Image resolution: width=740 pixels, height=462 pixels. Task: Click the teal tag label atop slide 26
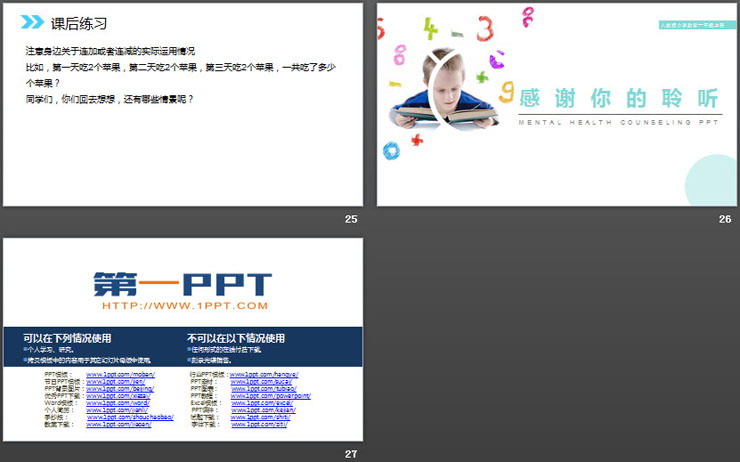point(698,25)
